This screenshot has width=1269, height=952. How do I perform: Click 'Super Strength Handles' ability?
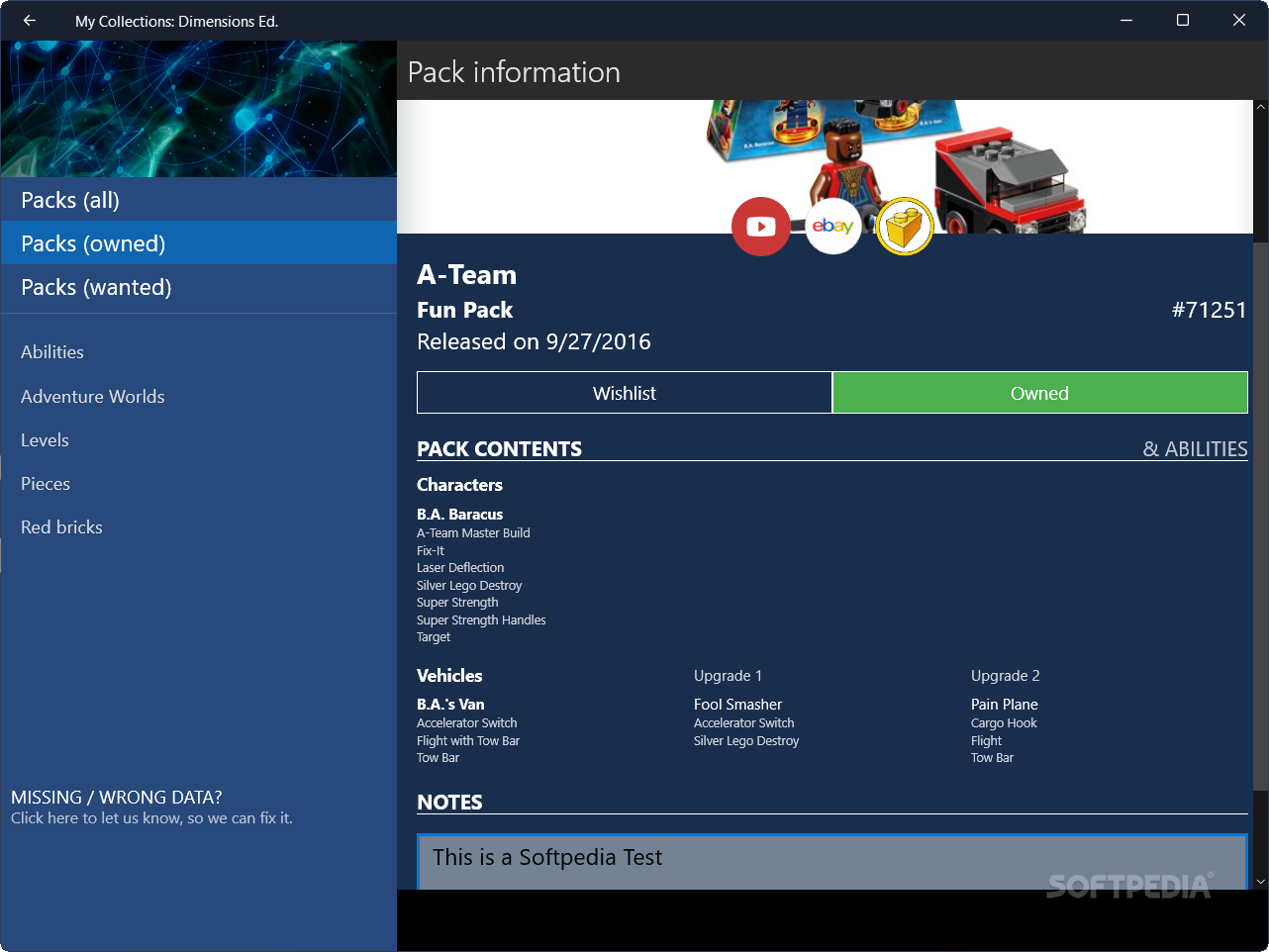click(481, 620)
